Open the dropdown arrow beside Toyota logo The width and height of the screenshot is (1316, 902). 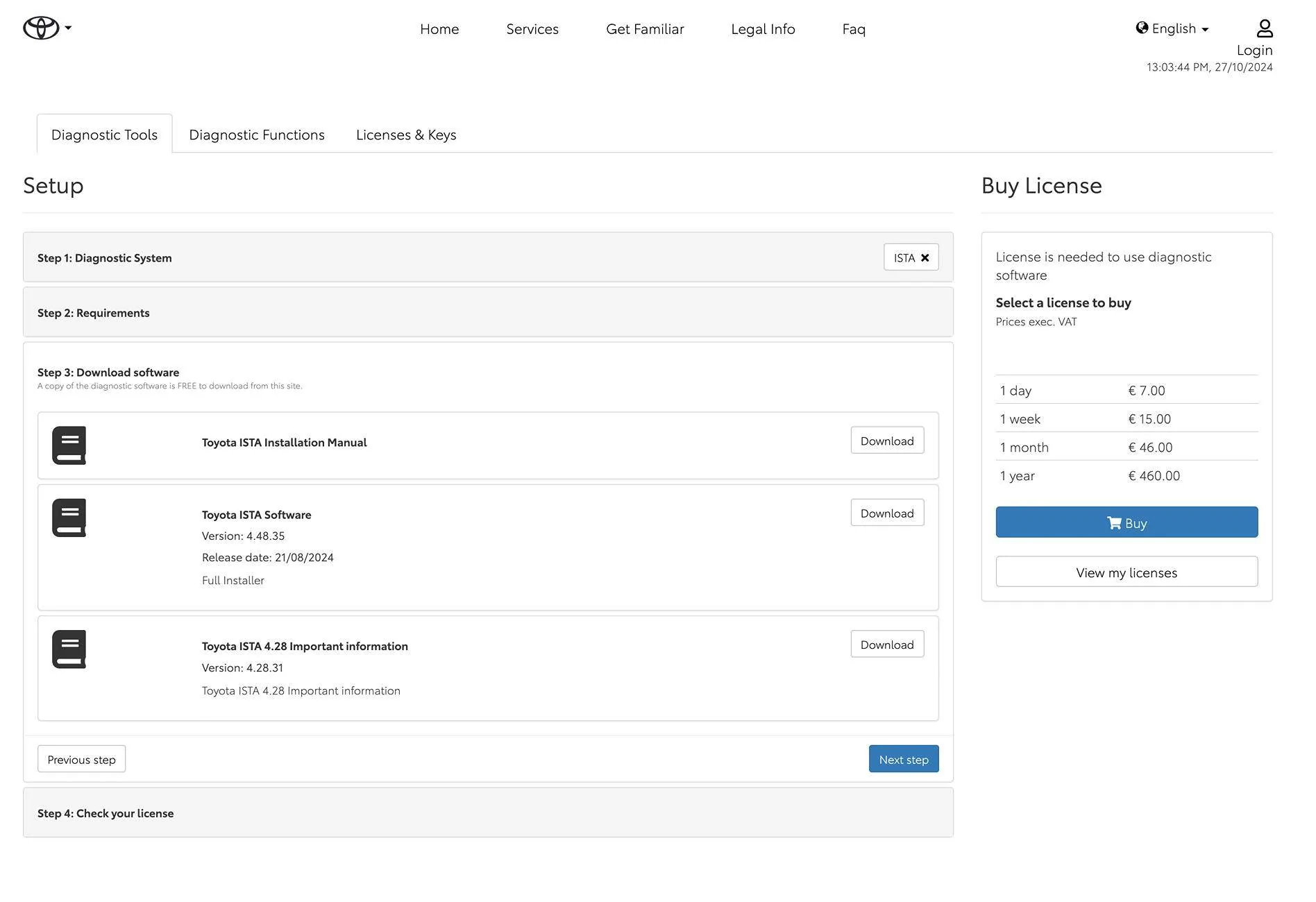pos(68,28)
